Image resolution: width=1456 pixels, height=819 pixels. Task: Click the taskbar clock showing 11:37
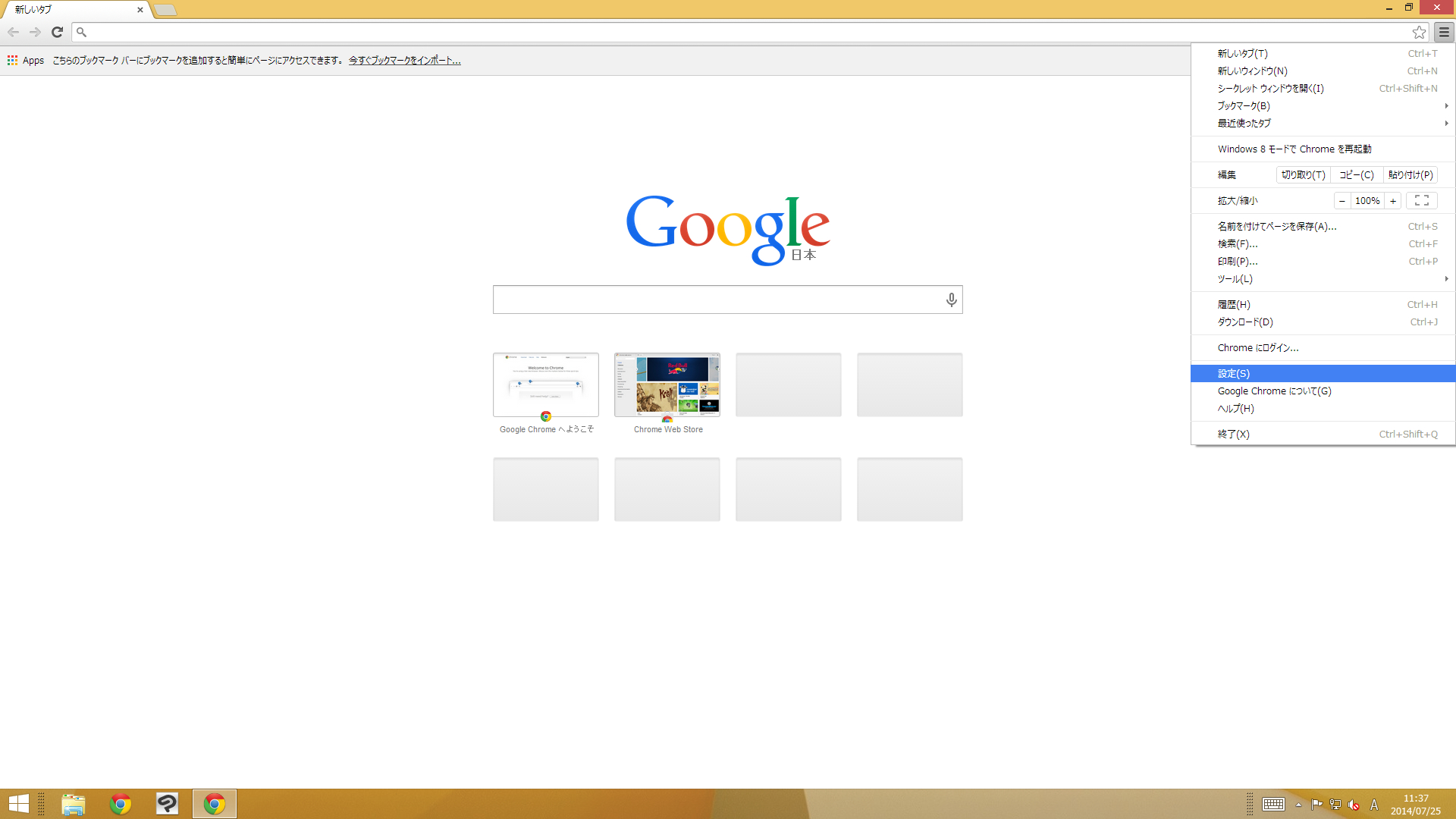click(x=1415, y=804)
